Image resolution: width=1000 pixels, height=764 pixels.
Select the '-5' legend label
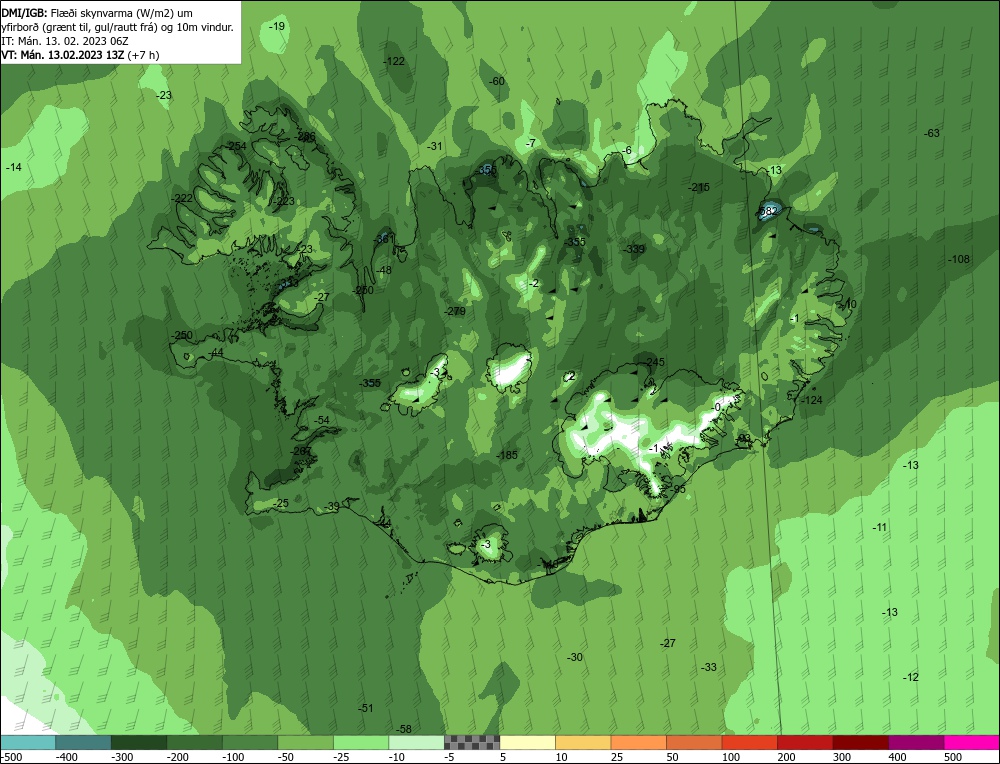coord(450,757)
